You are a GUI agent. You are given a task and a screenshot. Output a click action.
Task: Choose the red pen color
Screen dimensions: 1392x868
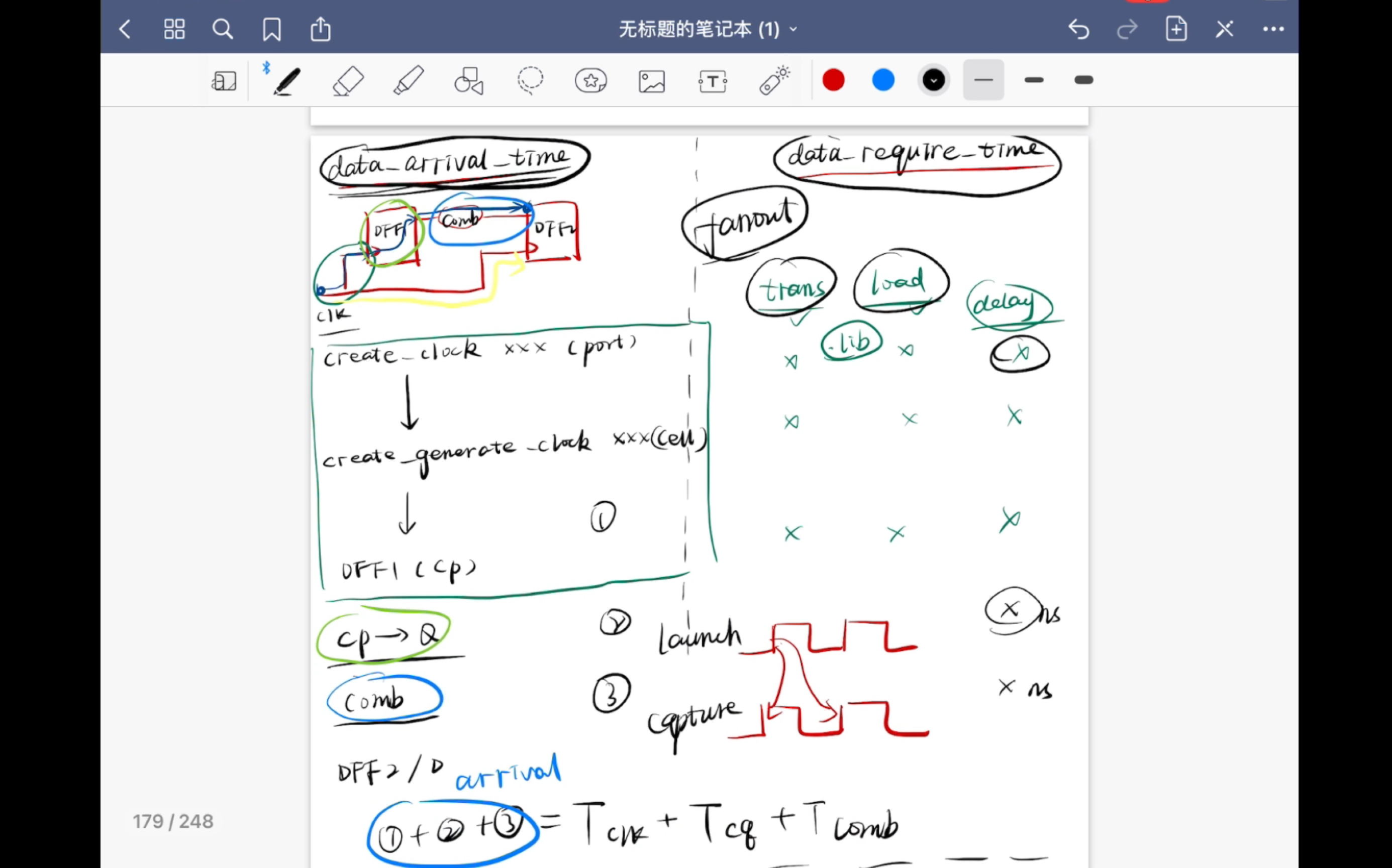tap(833, 80)
